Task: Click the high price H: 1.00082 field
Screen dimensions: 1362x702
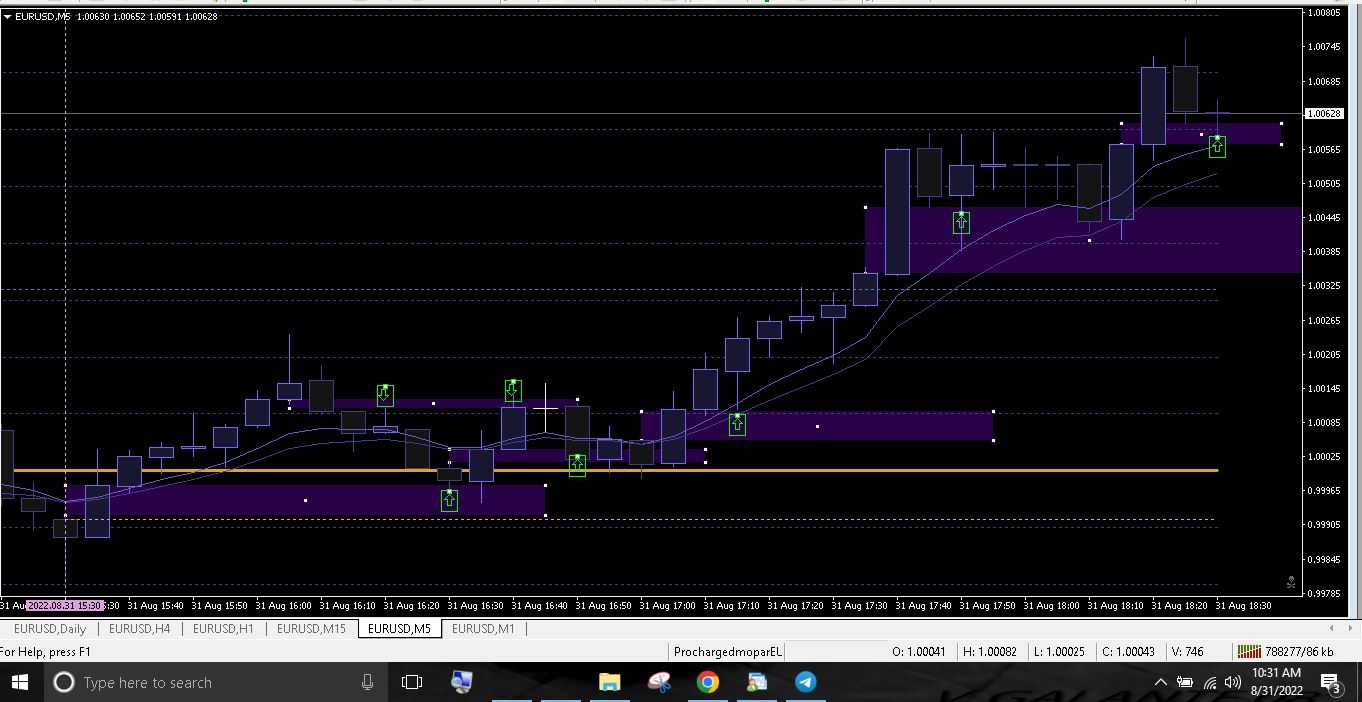Action: click(x=989, y=652)
